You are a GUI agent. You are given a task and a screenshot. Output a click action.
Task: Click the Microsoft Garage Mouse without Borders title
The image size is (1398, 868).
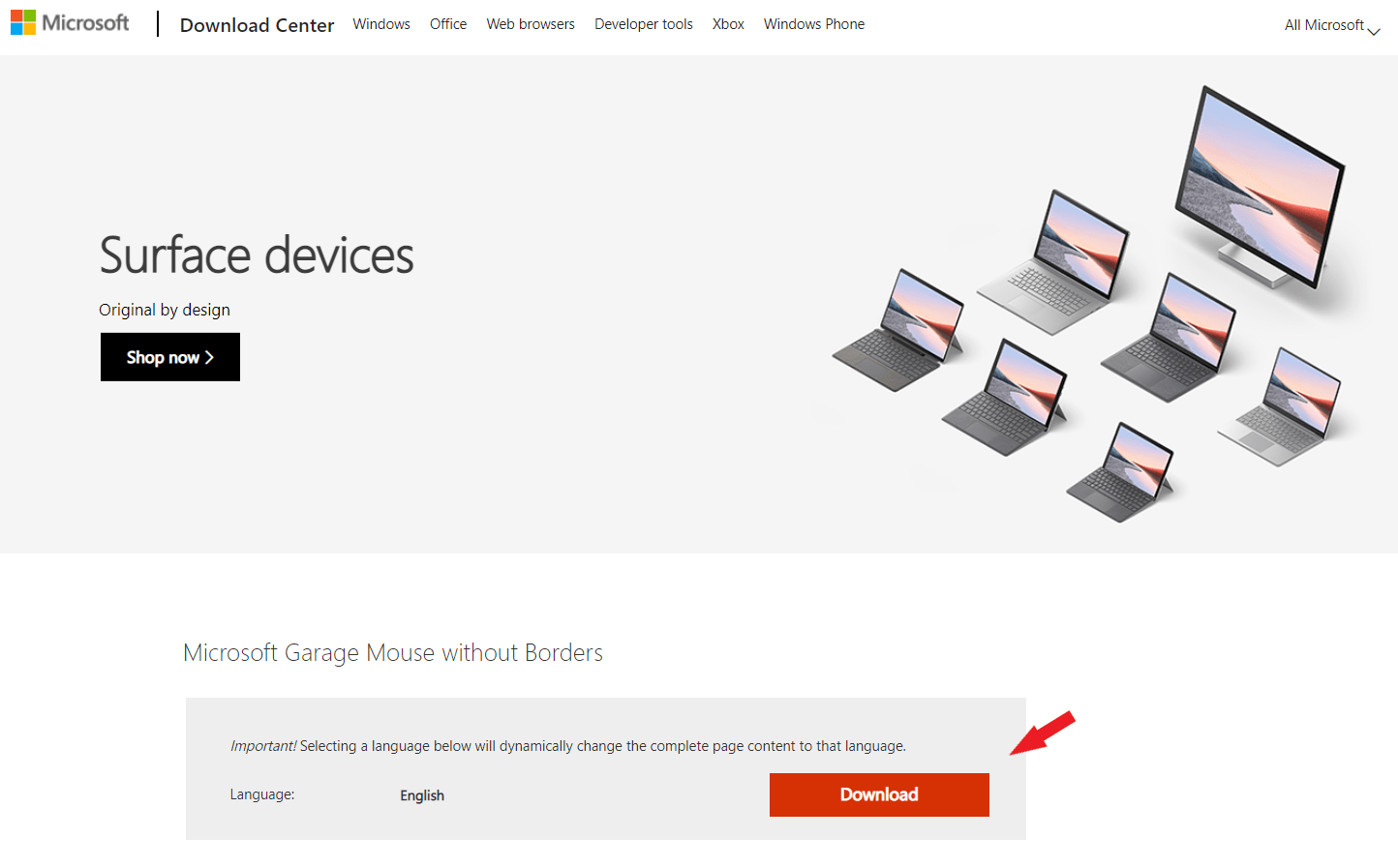(x=393, y=653)
